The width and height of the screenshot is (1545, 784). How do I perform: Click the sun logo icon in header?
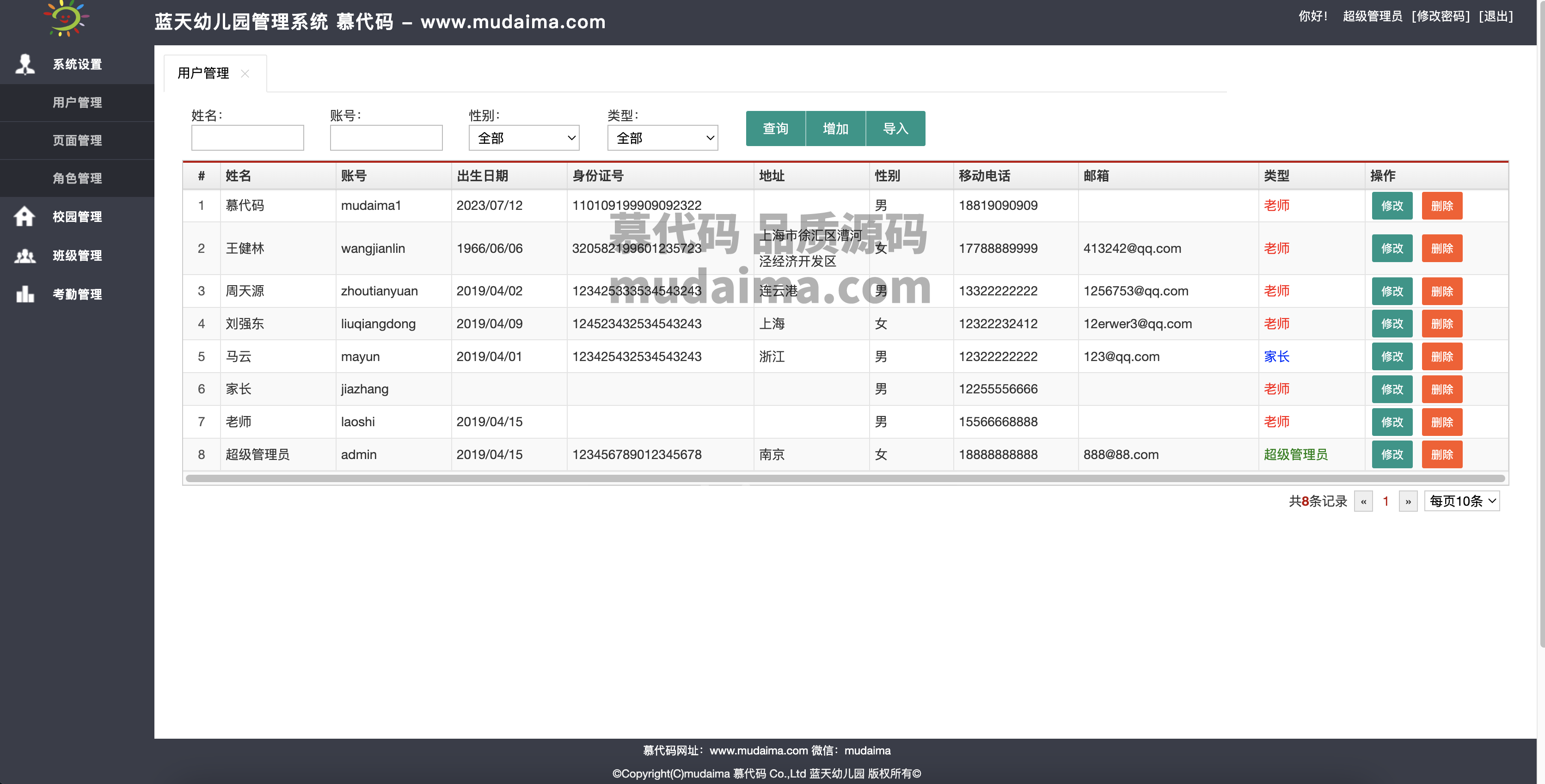point(66,18)
